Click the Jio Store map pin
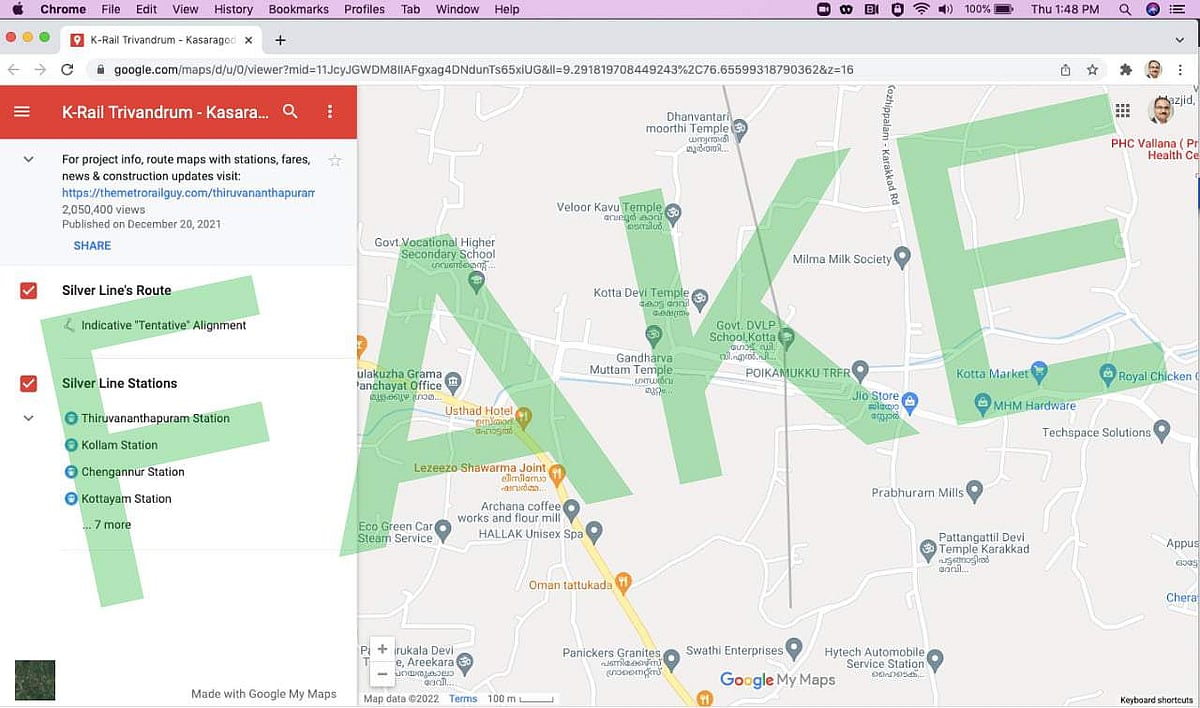Viewport: 1200px width, 708px height. pyautogui.click(x=910, y=402)
